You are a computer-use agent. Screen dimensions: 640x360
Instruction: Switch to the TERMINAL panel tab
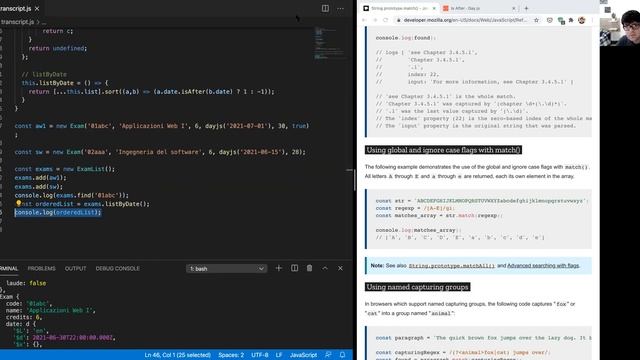tap(9, 269)
